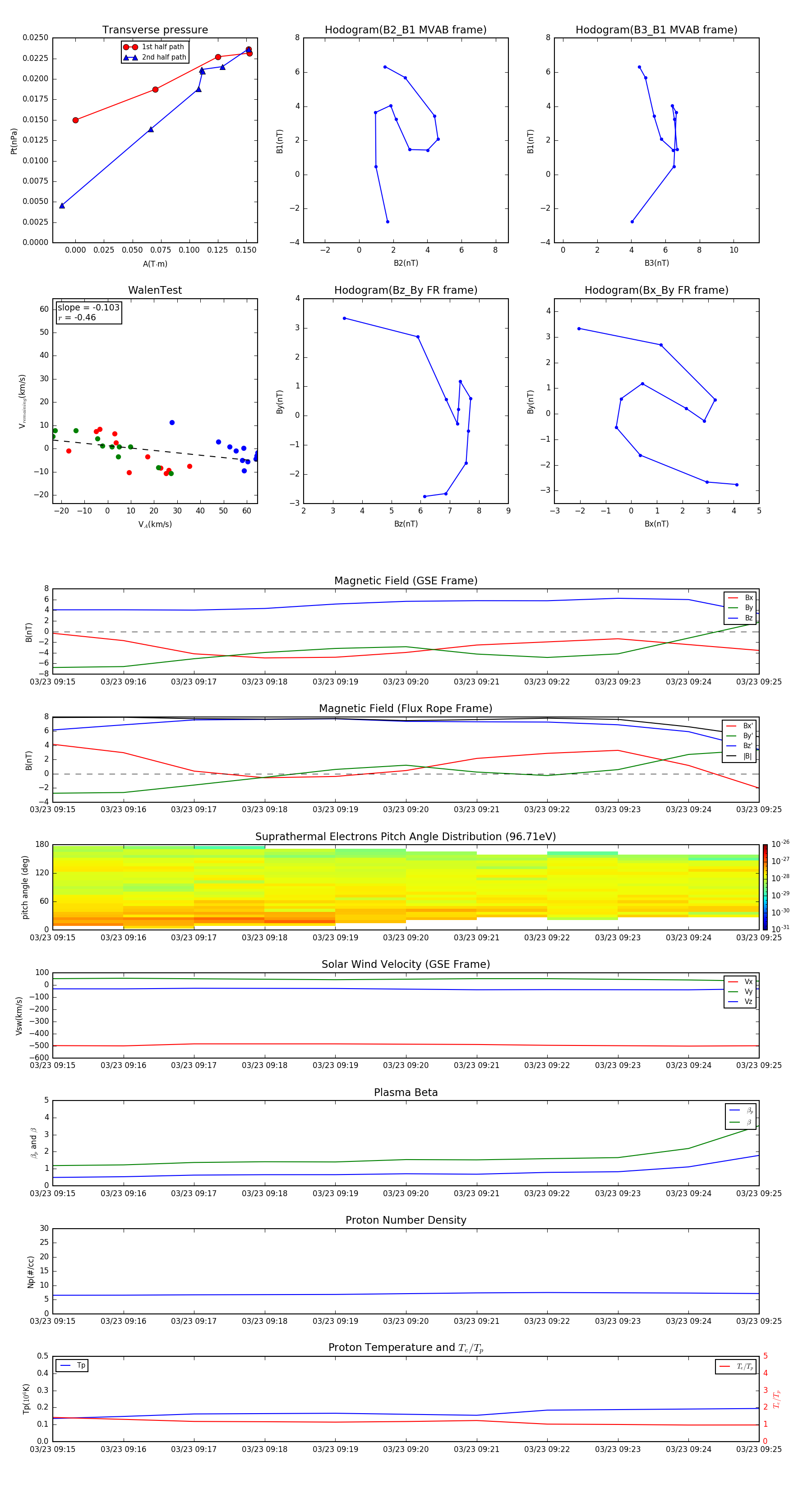Click the 'Magnetic Field (GSE Frame)' title

click(406, 581)
